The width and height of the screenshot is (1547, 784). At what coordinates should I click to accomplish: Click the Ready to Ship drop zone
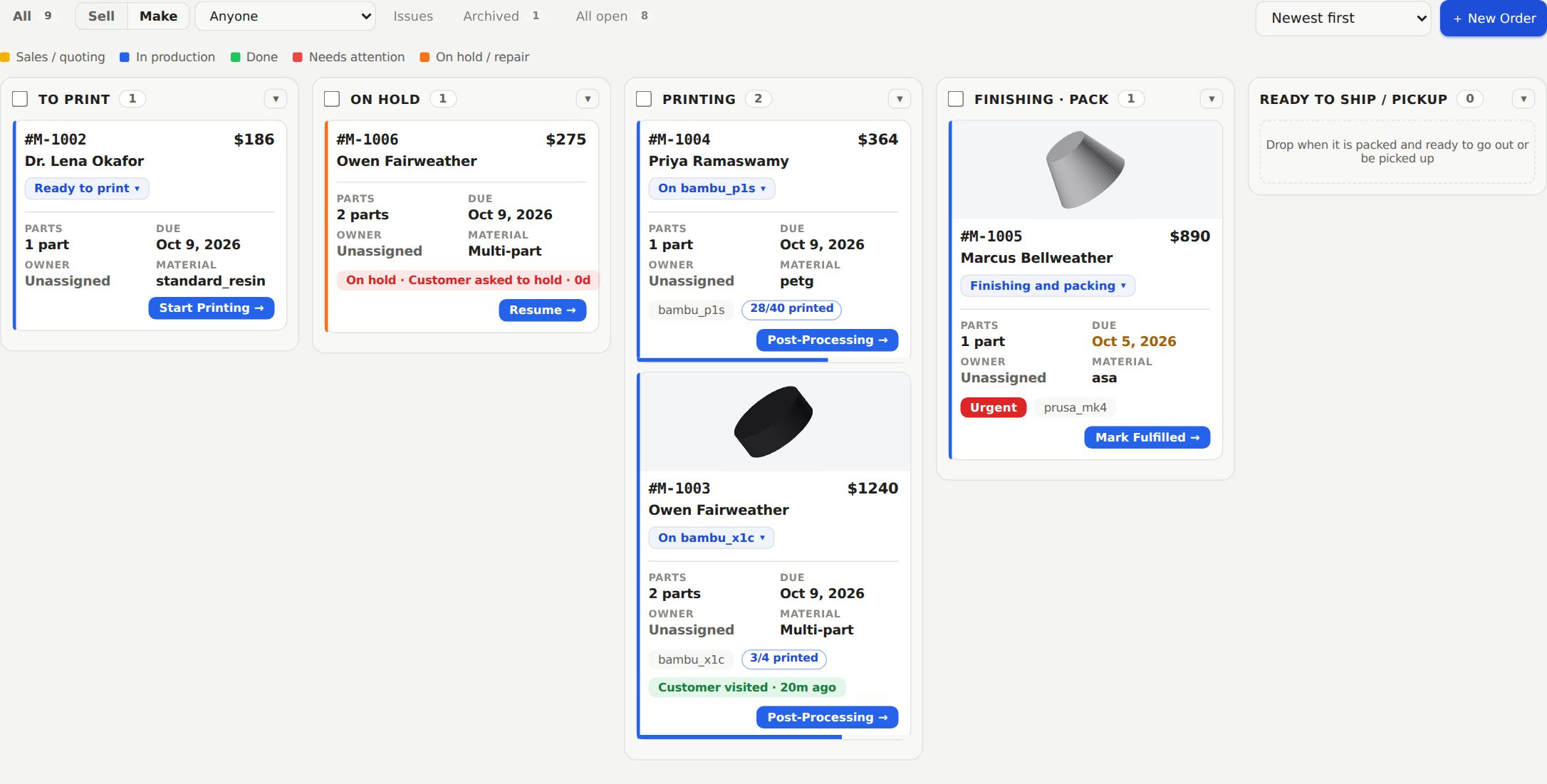(x=1397, y=152)
